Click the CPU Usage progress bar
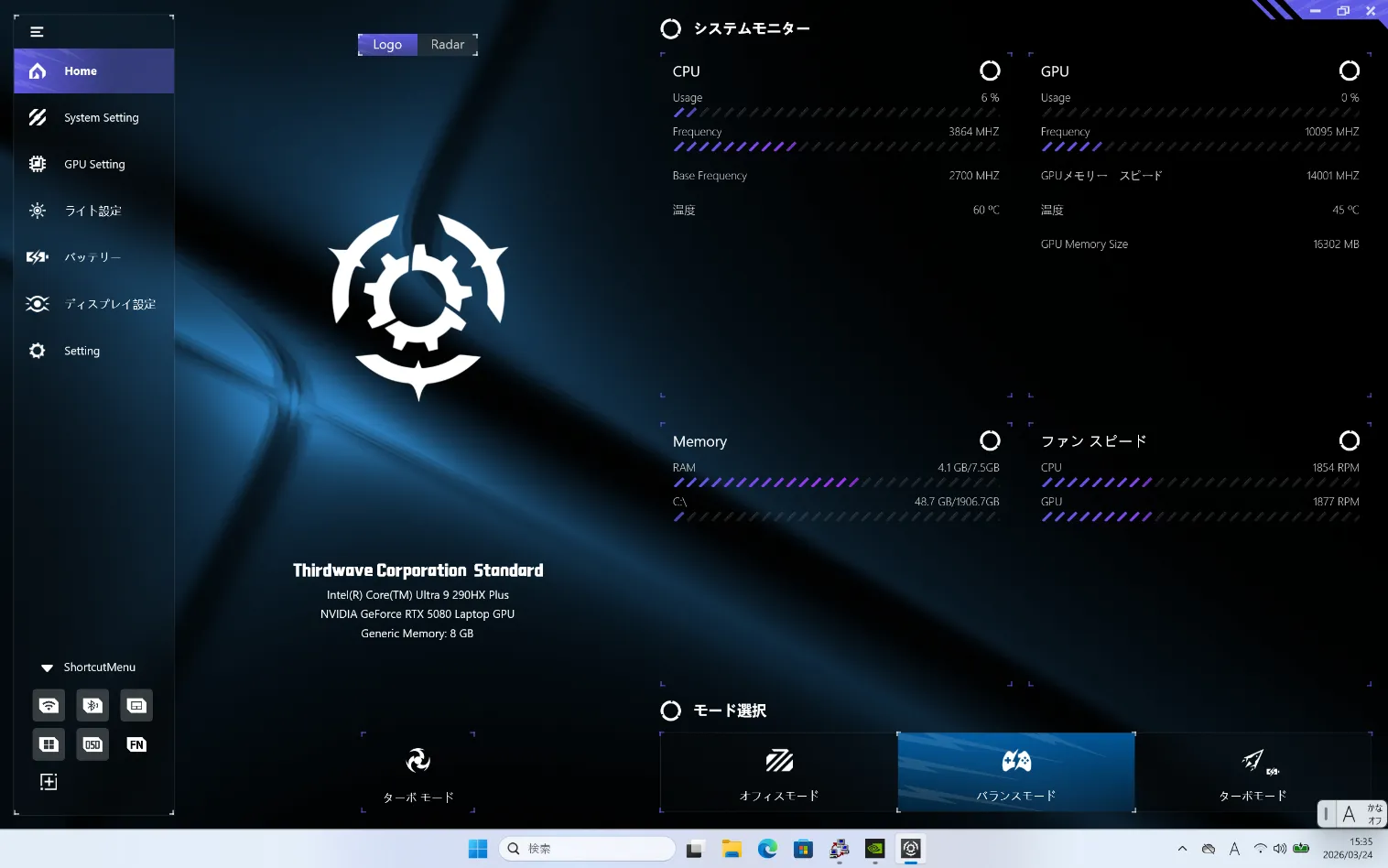This screenshot has height=868, width=1388. point(836,112)
